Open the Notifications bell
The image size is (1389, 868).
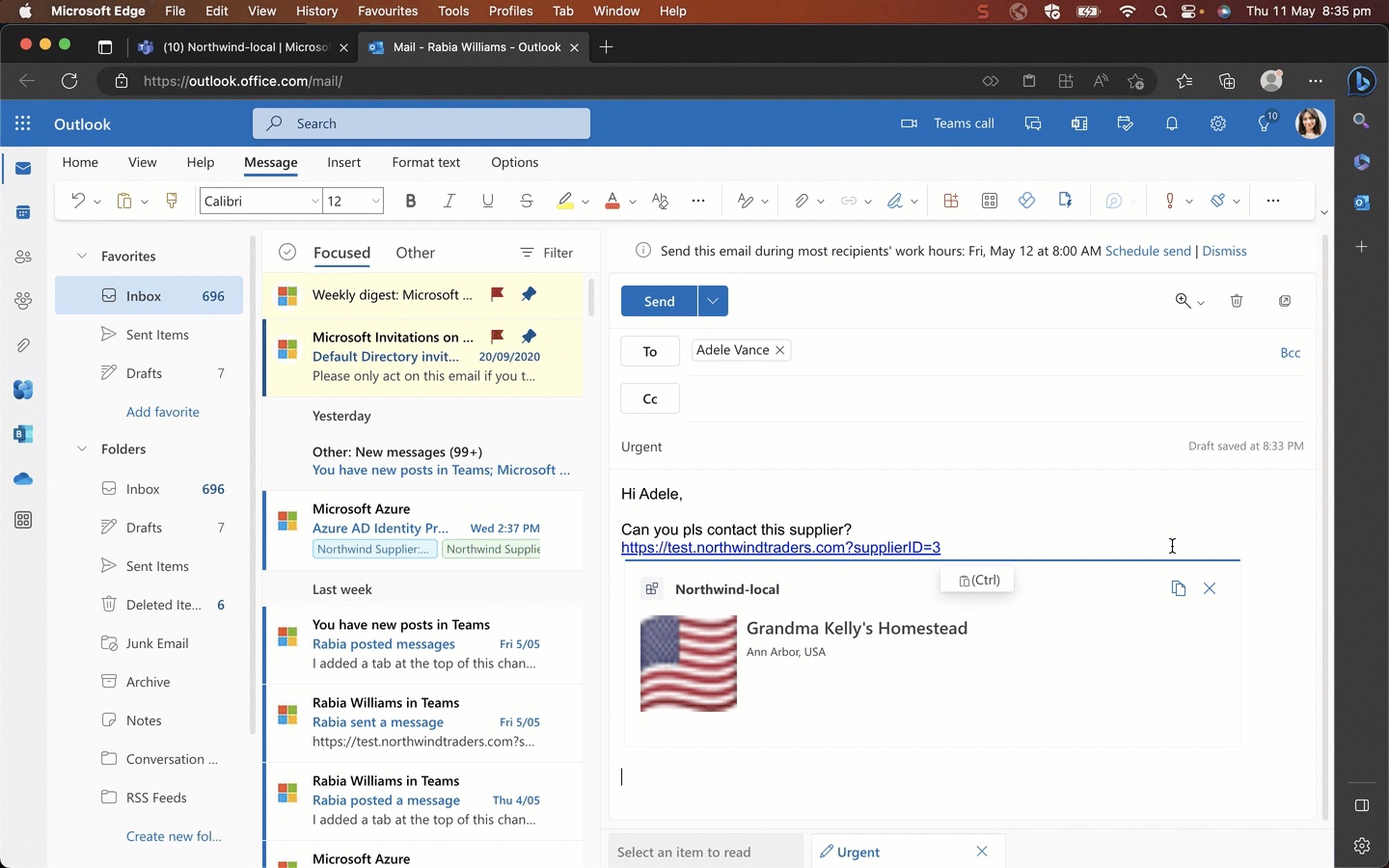point(1172,123)
